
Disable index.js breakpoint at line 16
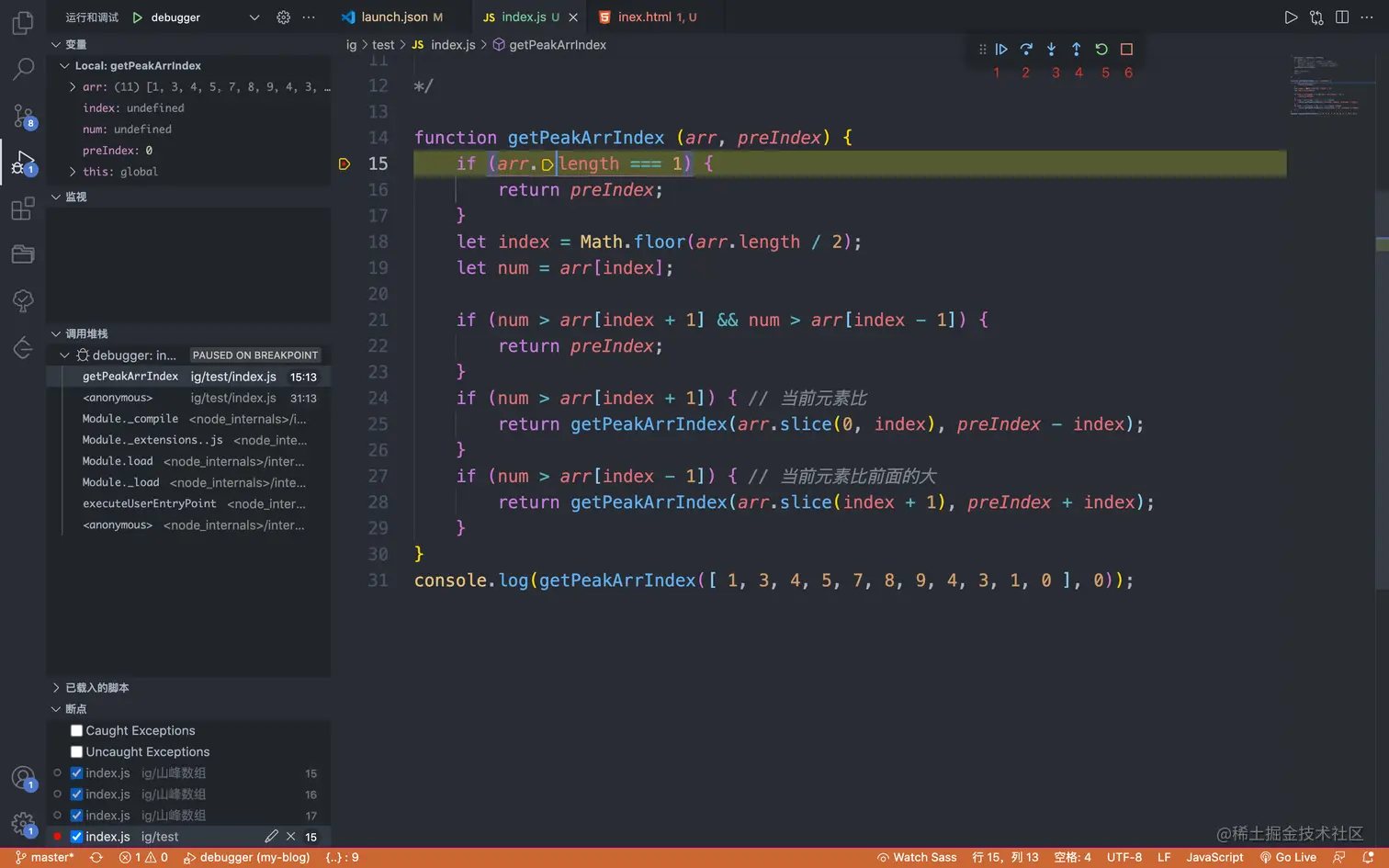click(x=77, y=795)
